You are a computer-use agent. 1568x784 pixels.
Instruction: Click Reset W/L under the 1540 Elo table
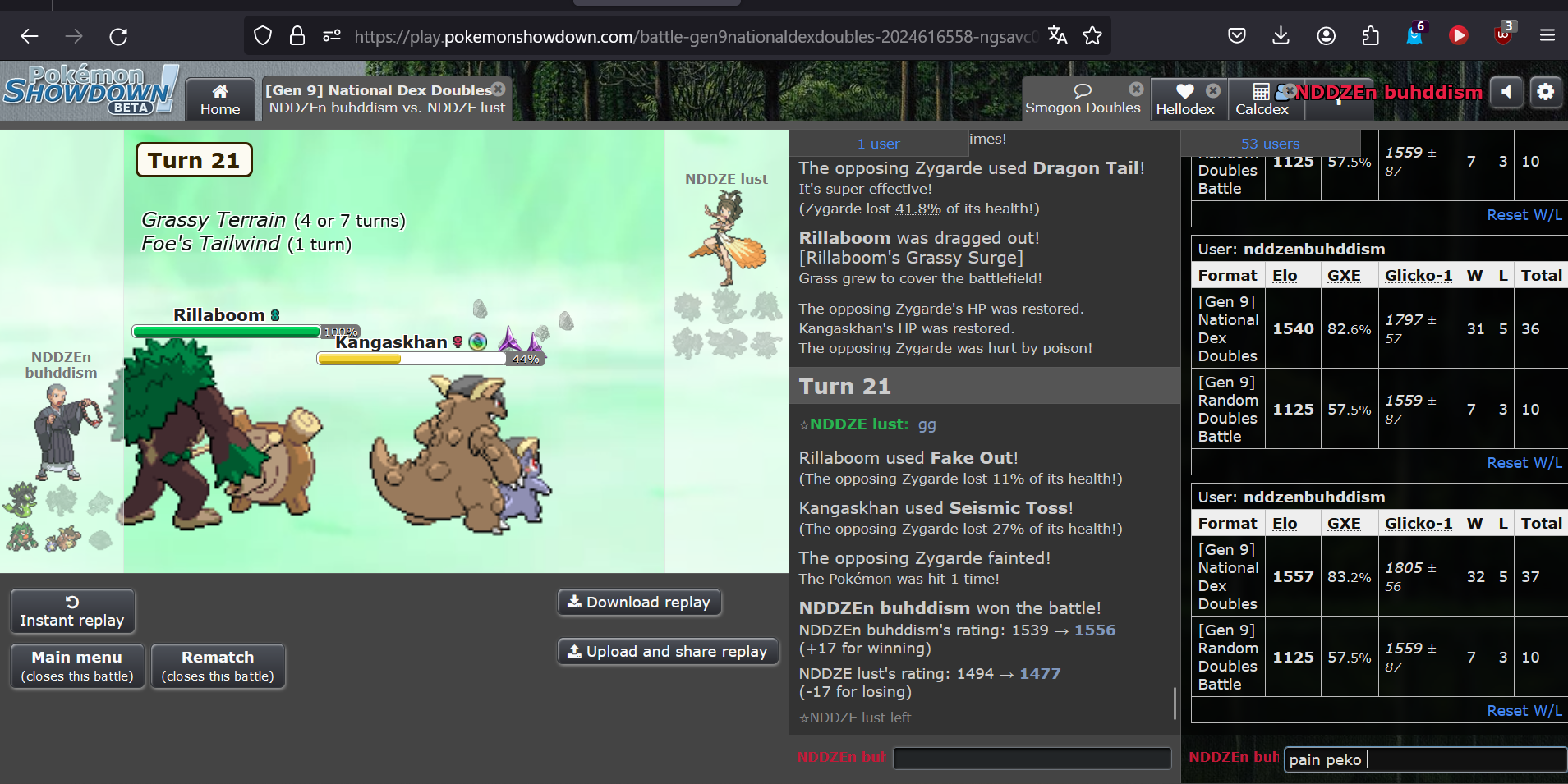point(1524,463)
